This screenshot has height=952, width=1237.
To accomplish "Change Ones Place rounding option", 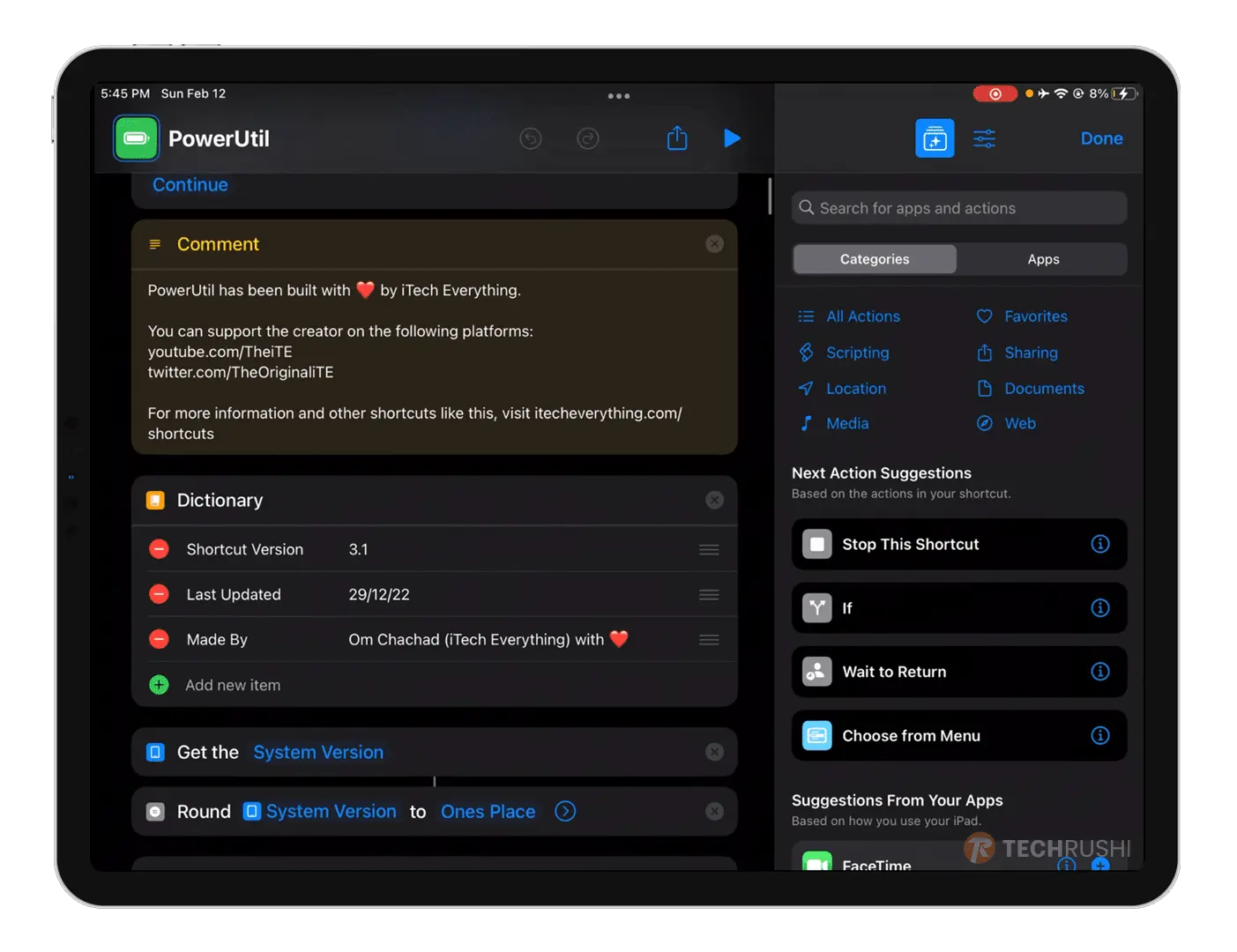I will (x=488, y=812).
